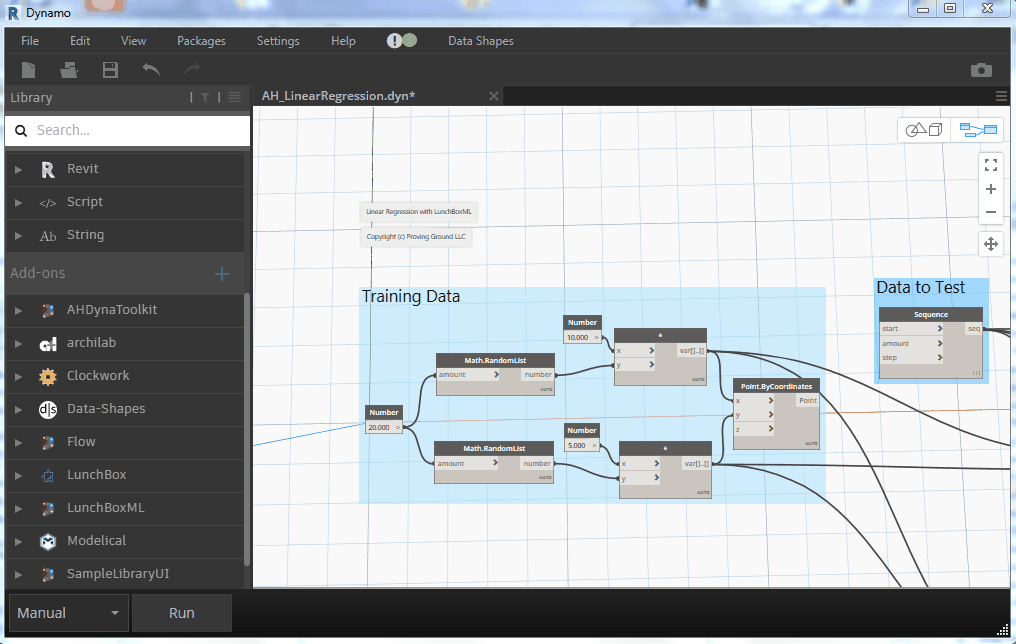Activate the pan mode icon

click(x=991, y=244)
